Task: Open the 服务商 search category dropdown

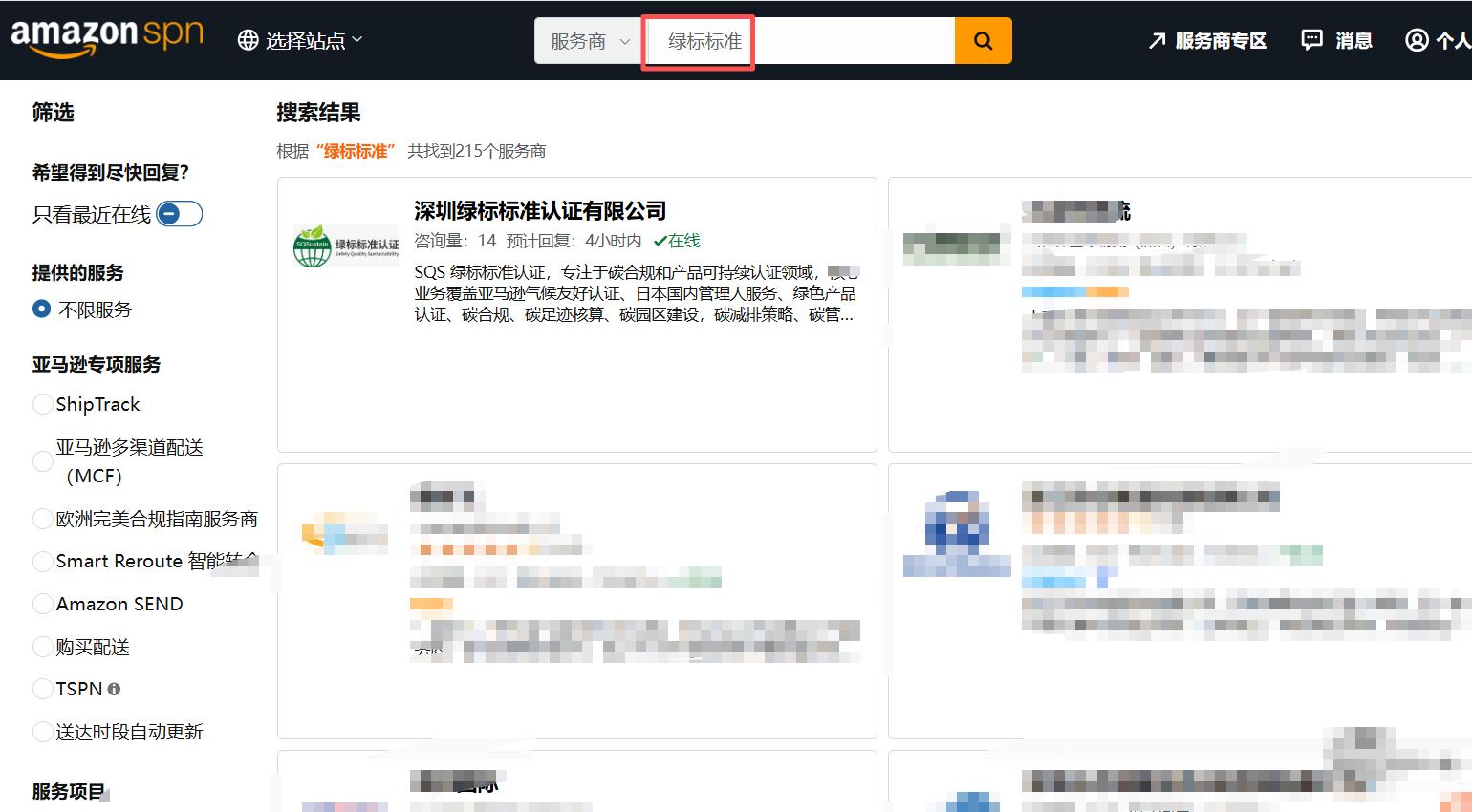Action: point(589,41)
